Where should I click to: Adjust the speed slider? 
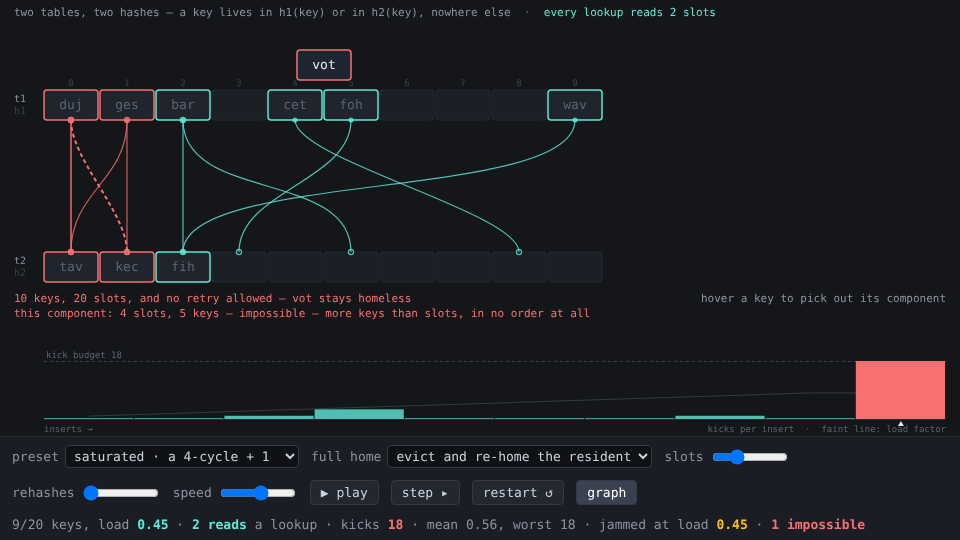pyautogui.click(x=258, y=493)
